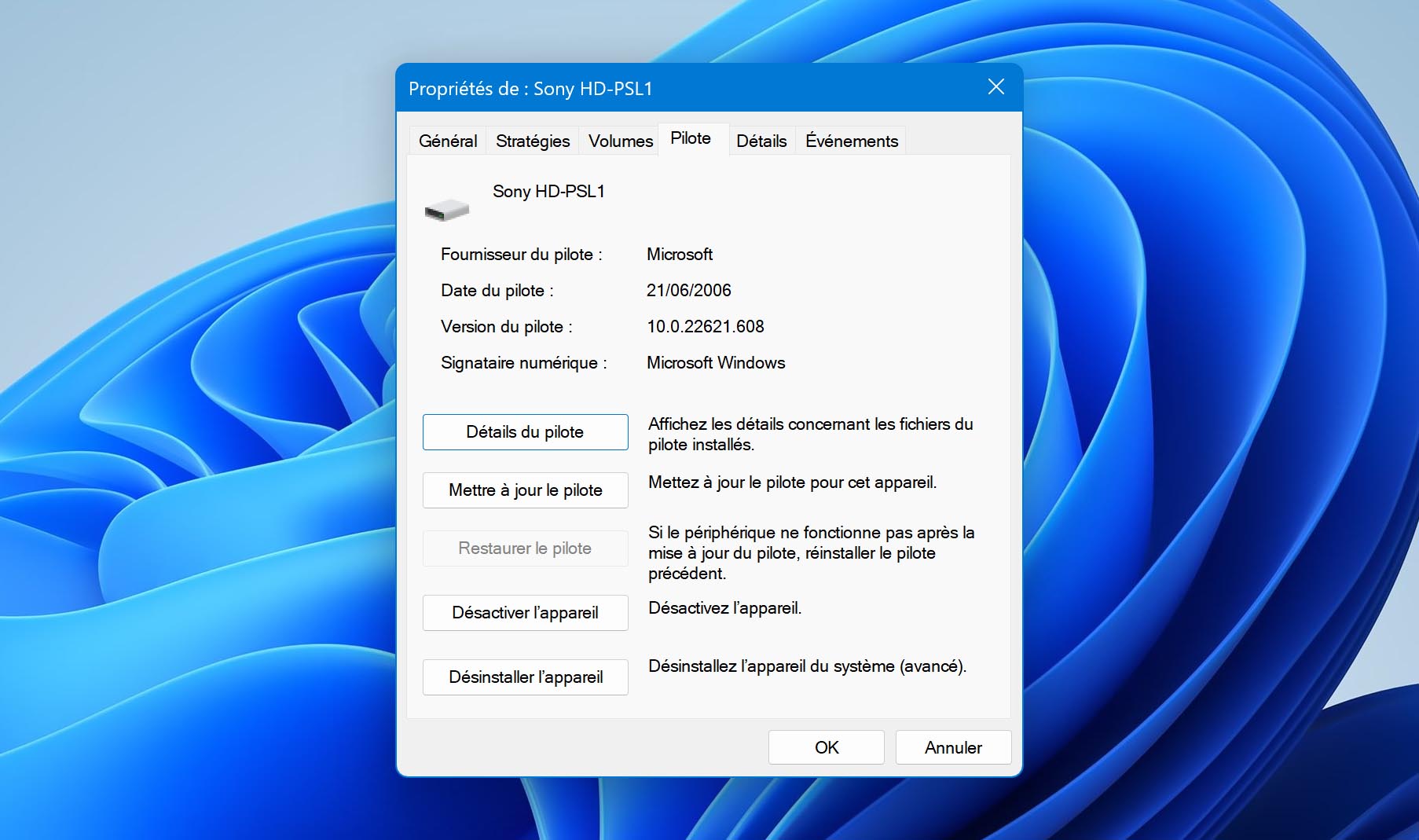Click the Version du pilote label
This screenshot has height=840, width=1419.
(x=507, y=327)
